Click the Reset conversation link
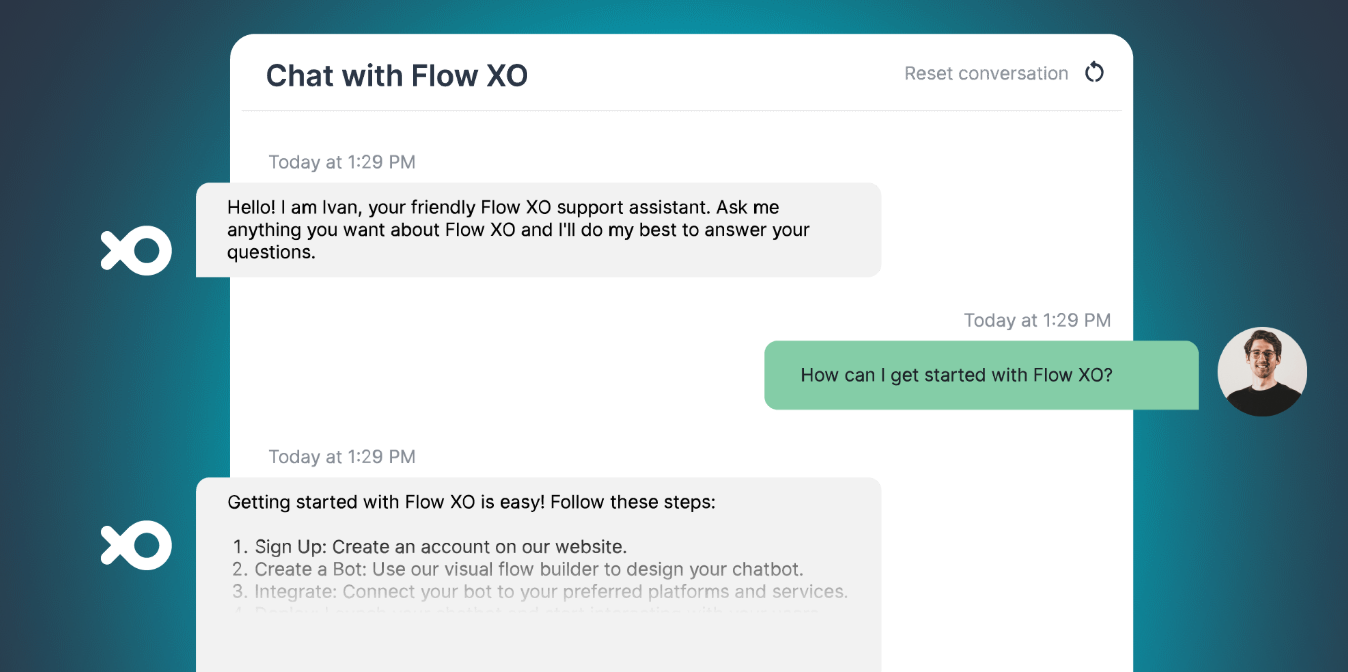 pos(986,72)
